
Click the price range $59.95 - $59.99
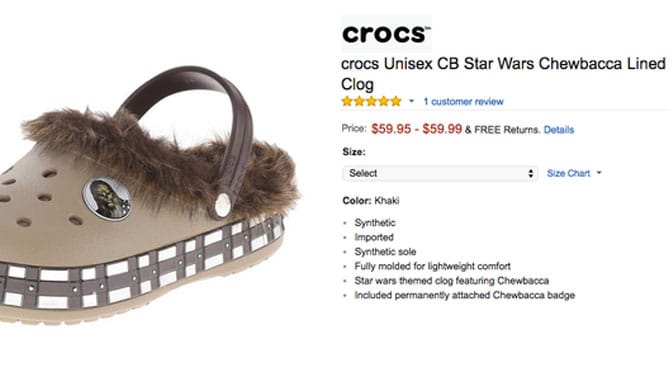[416, 129]
